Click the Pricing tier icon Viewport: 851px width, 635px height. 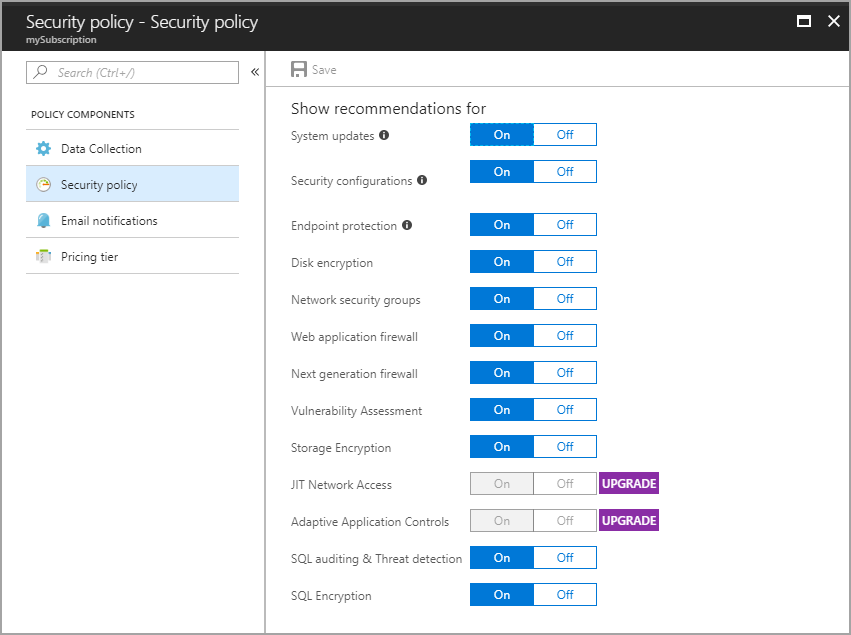[43, 256]
